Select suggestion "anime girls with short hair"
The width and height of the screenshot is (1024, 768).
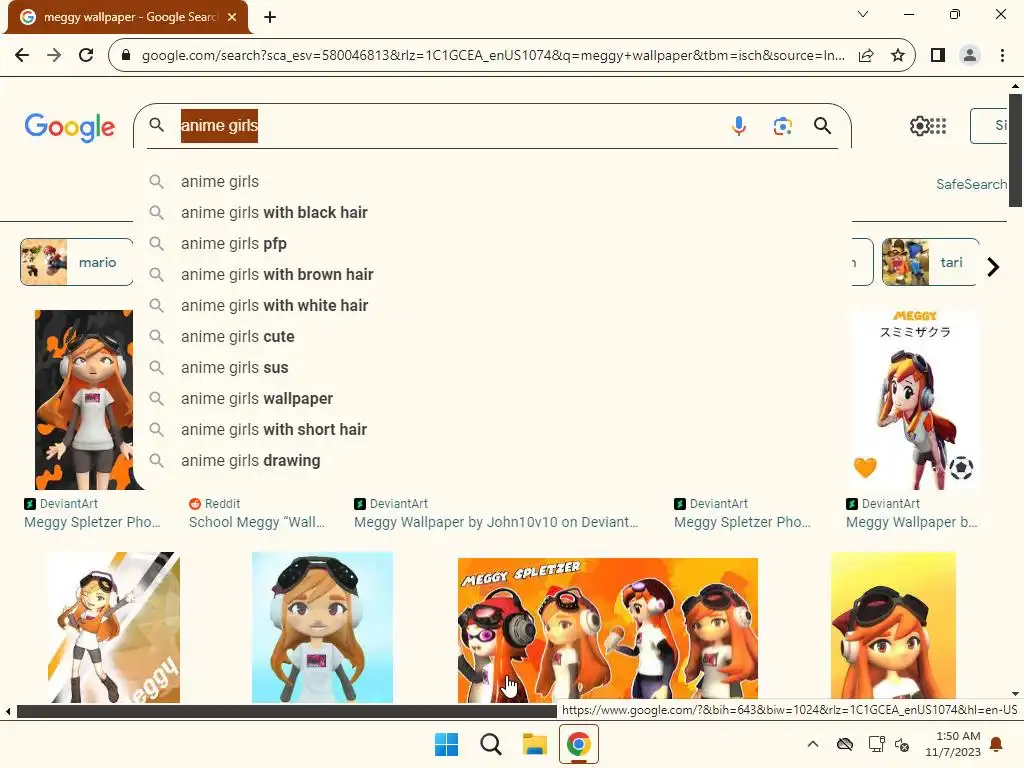pyautogui.click(x=492, y=430)
